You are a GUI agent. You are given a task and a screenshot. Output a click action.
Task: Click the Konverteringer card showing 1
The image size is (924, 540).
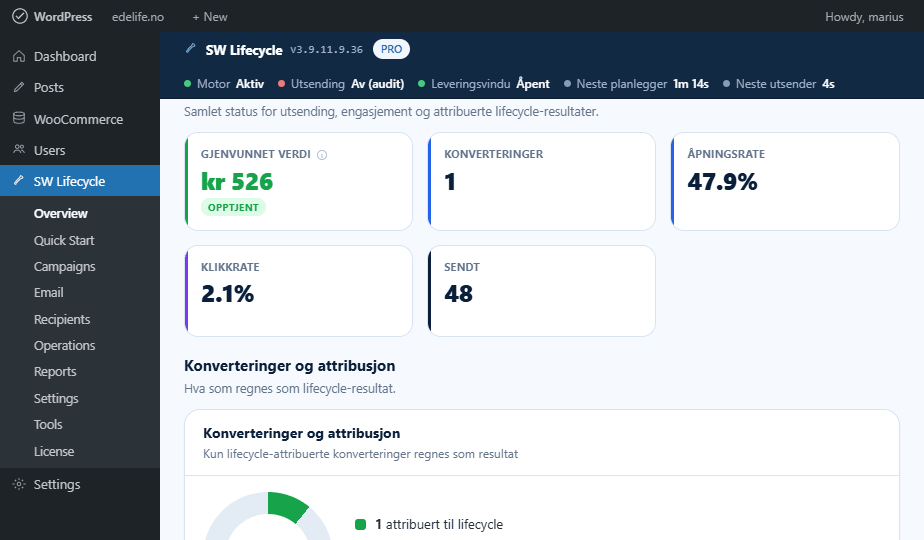click(542, 182)
